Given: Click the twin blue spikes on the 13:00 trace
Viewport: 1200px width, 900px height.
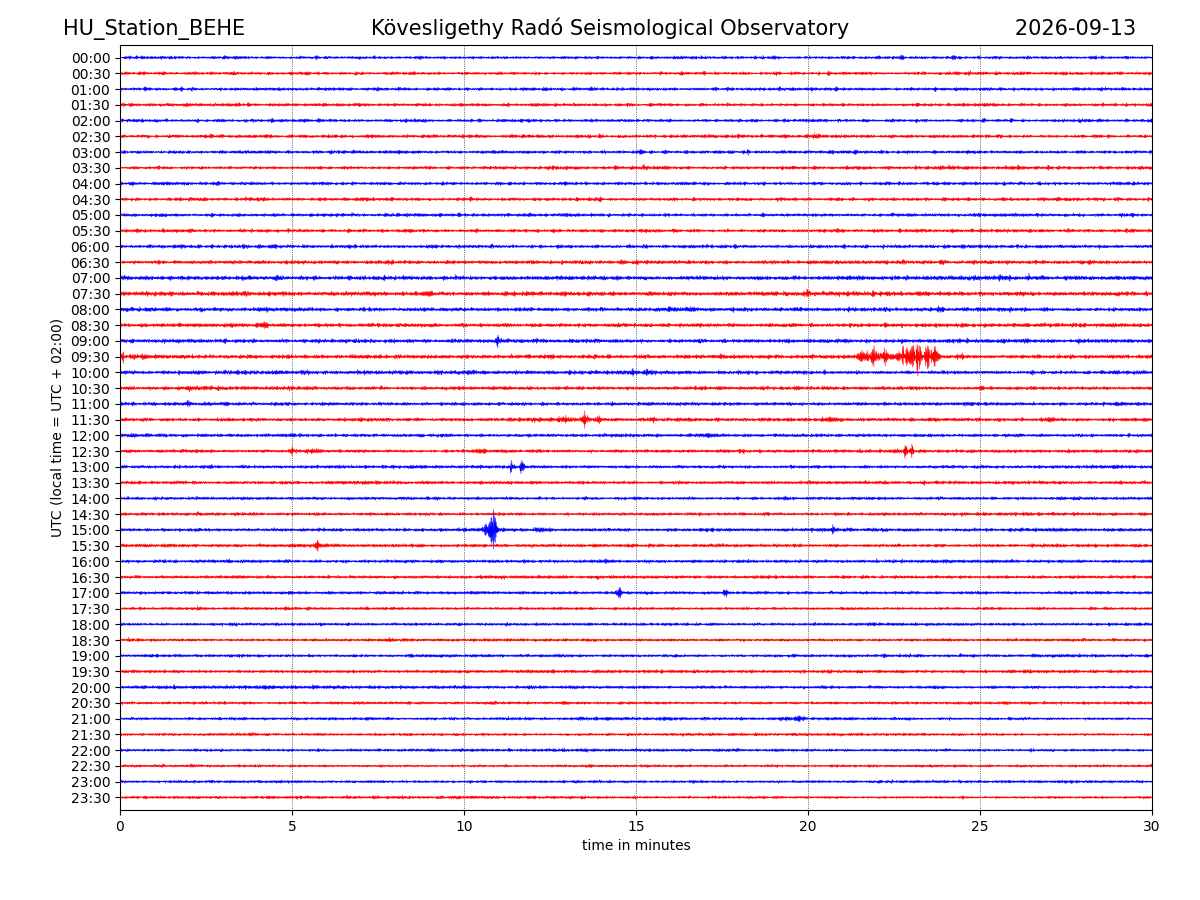Looking at the screenshot, I should pyautogui.click(x=516, y=467).
